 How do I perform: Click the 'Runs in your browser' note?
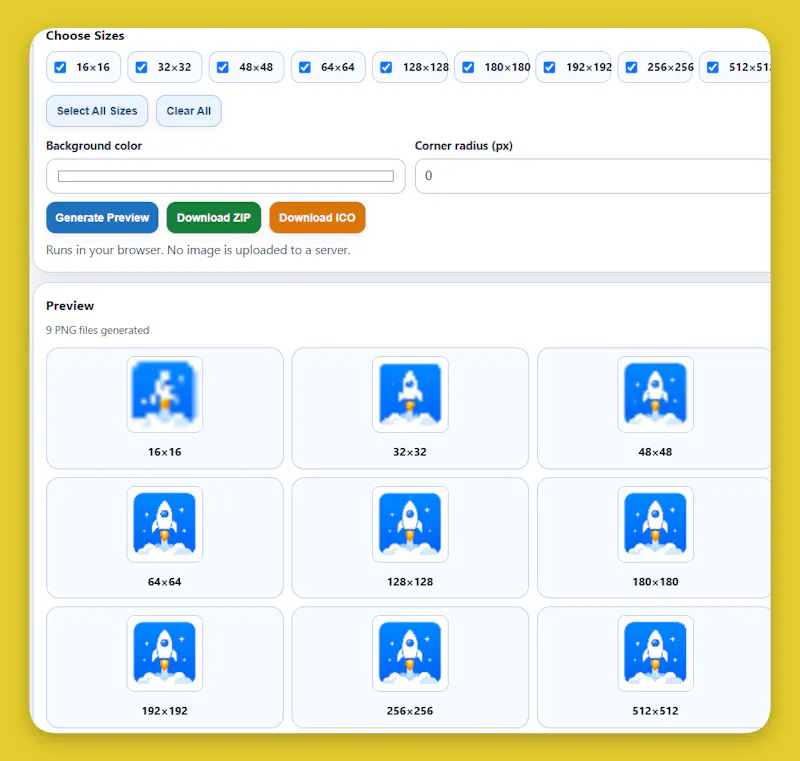[198, 250]
